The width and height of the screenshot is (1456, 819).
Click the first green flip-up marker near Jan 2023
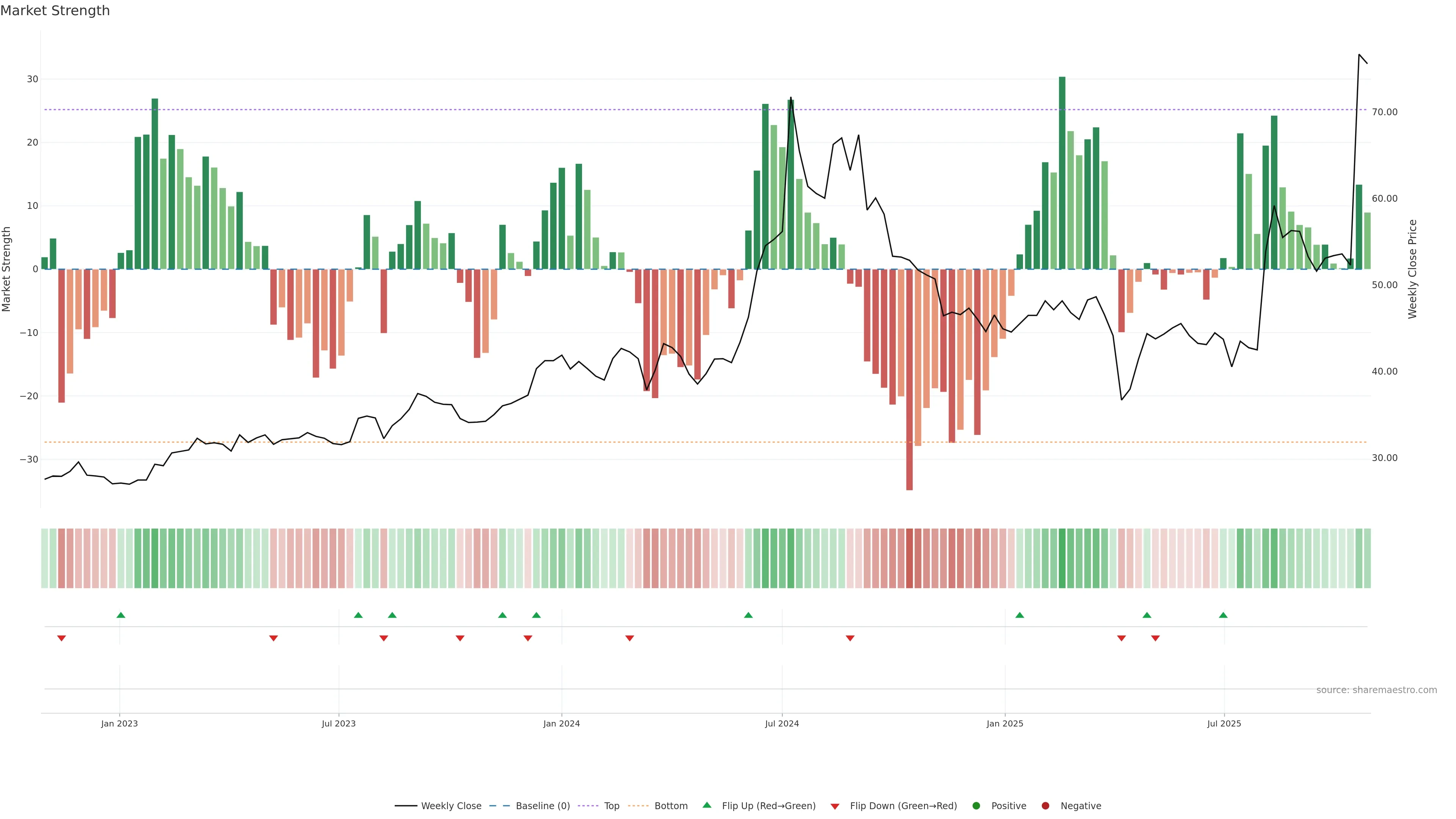[x=121, y=615]
